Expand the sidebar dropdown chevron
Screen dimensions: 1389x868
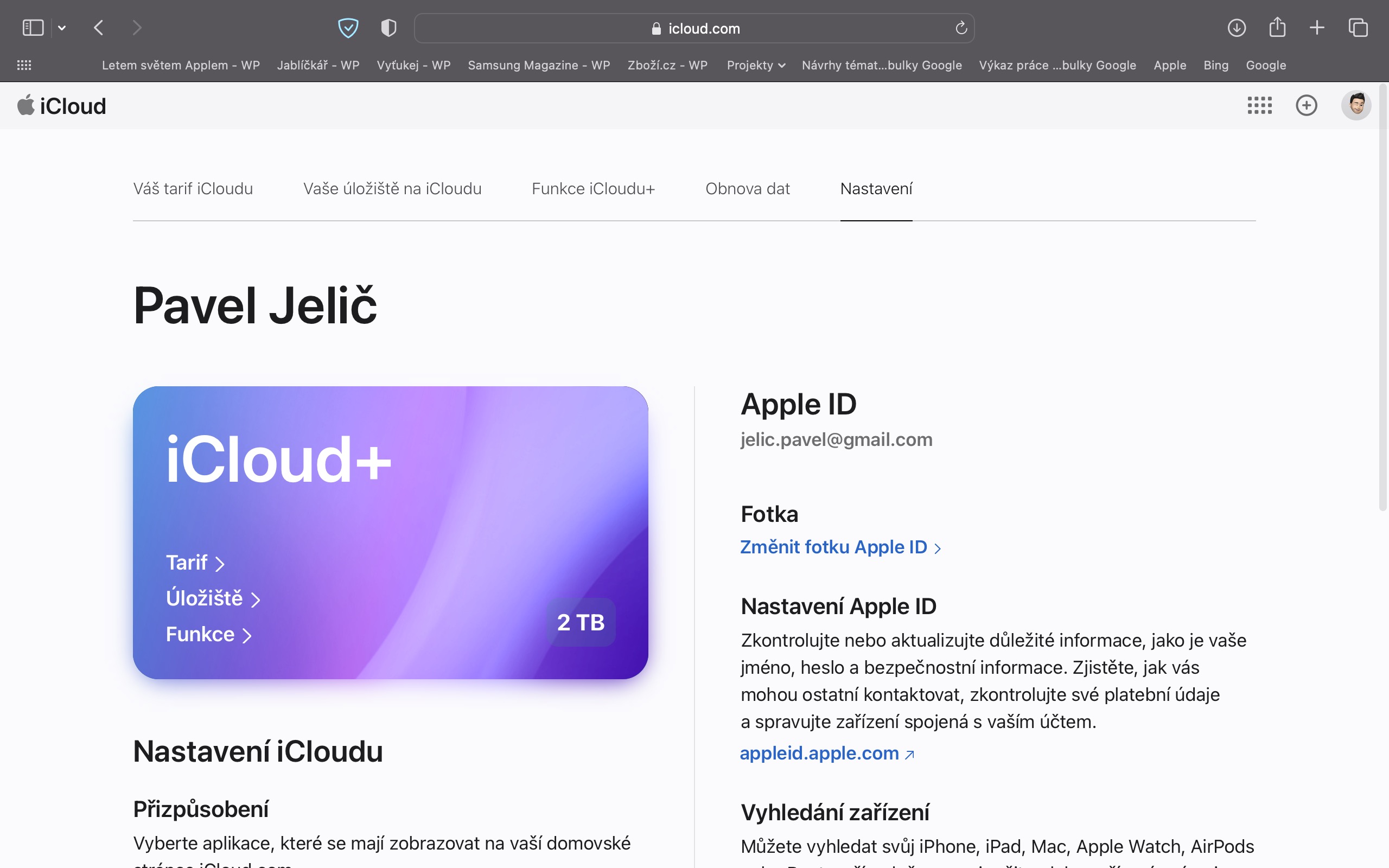point(62,28)
